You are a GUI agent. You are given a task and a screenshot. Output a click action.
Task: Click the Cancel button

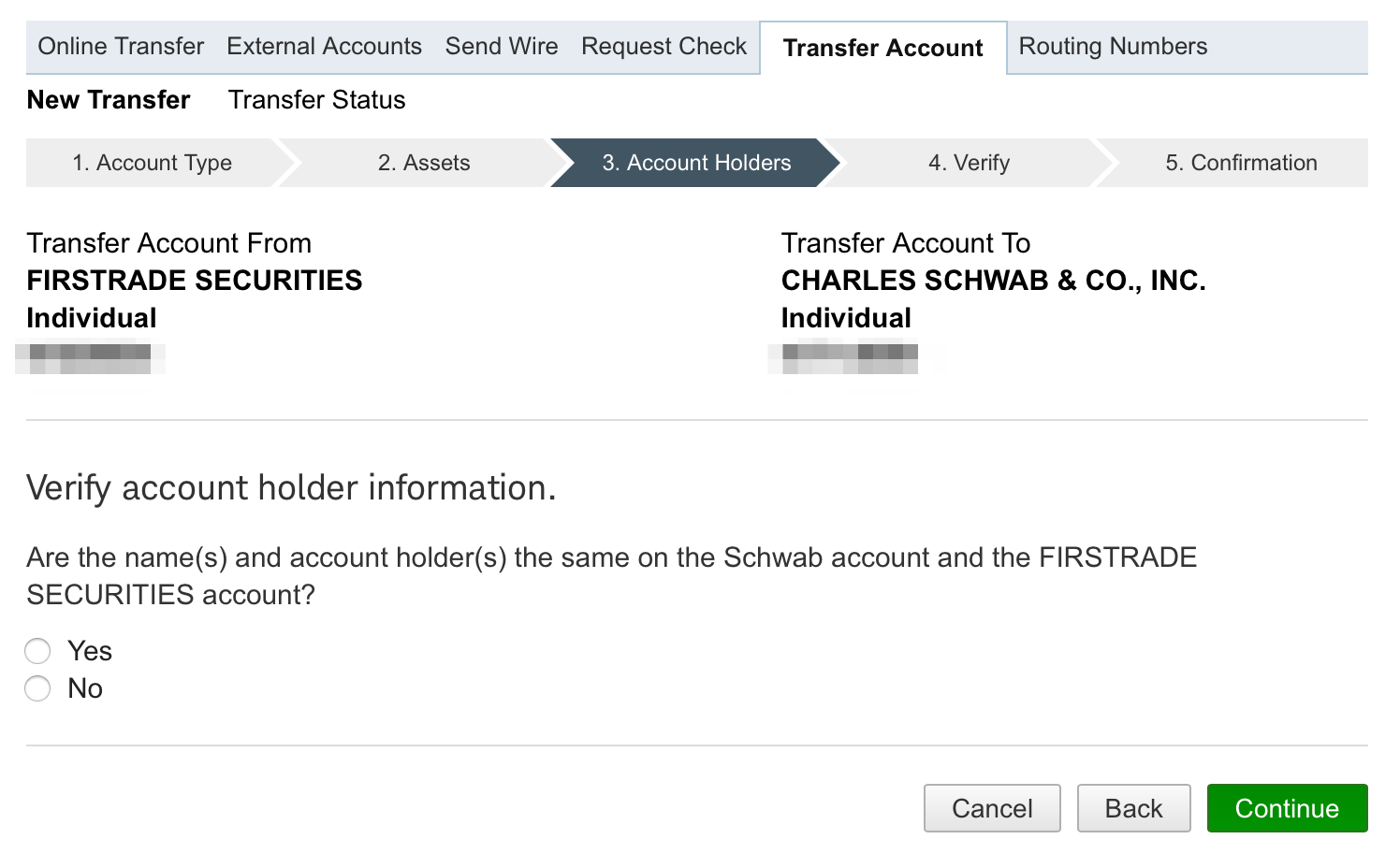click(991, 808)
